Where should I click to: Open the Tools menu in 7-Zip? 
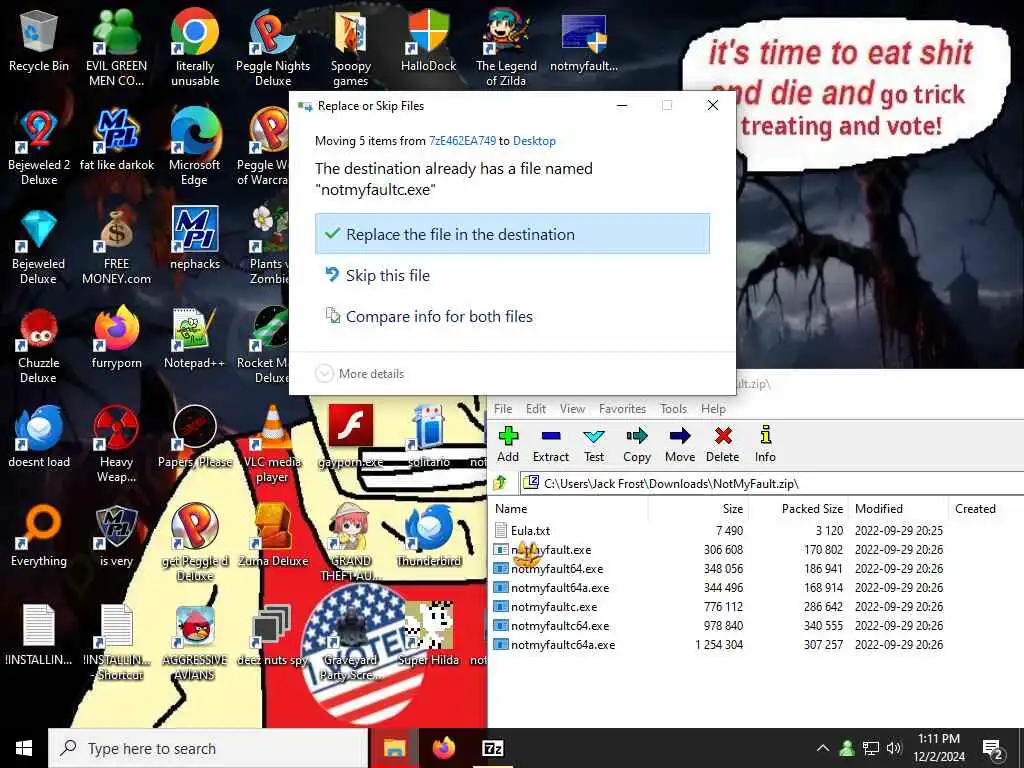tap(673, 409)
